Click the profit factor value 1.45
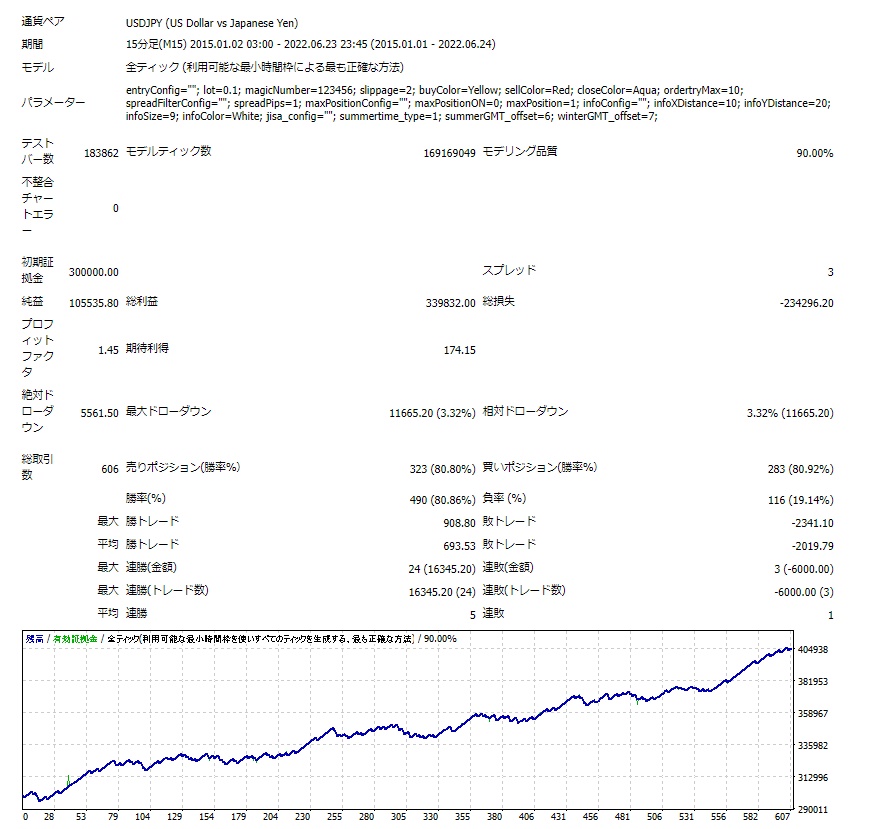The height and width of the screenshot is (829, 878). (108, 350)
